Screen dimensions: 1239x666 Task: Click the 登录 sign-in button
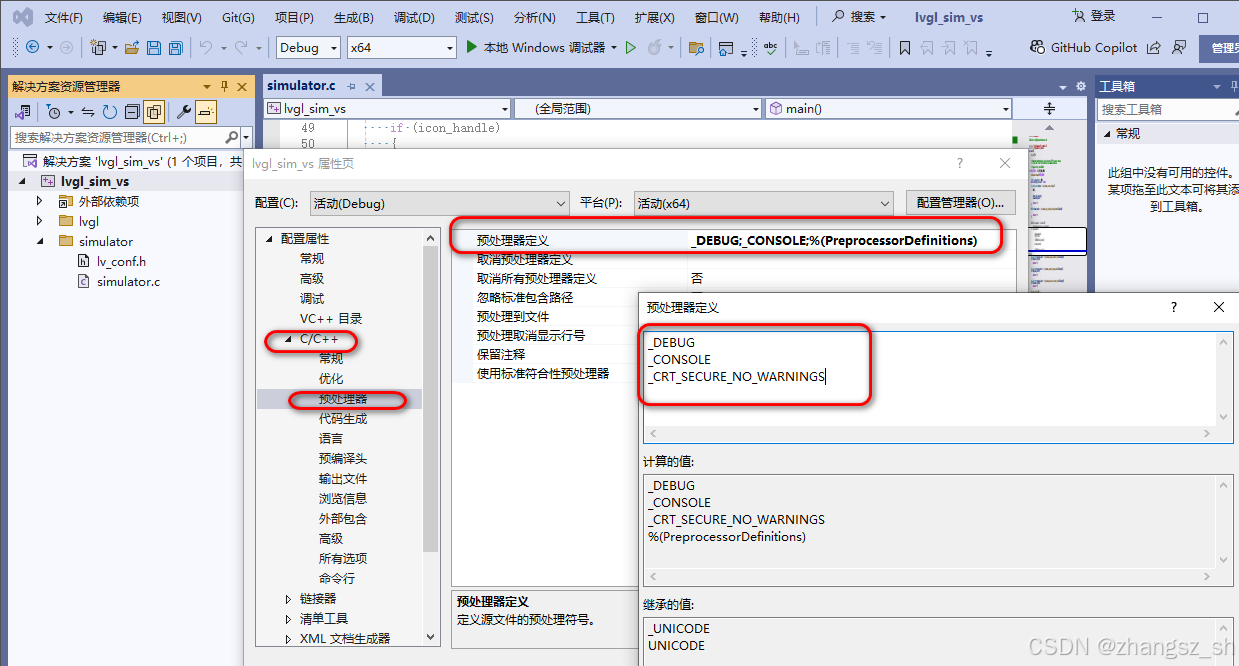point(1094,17)
